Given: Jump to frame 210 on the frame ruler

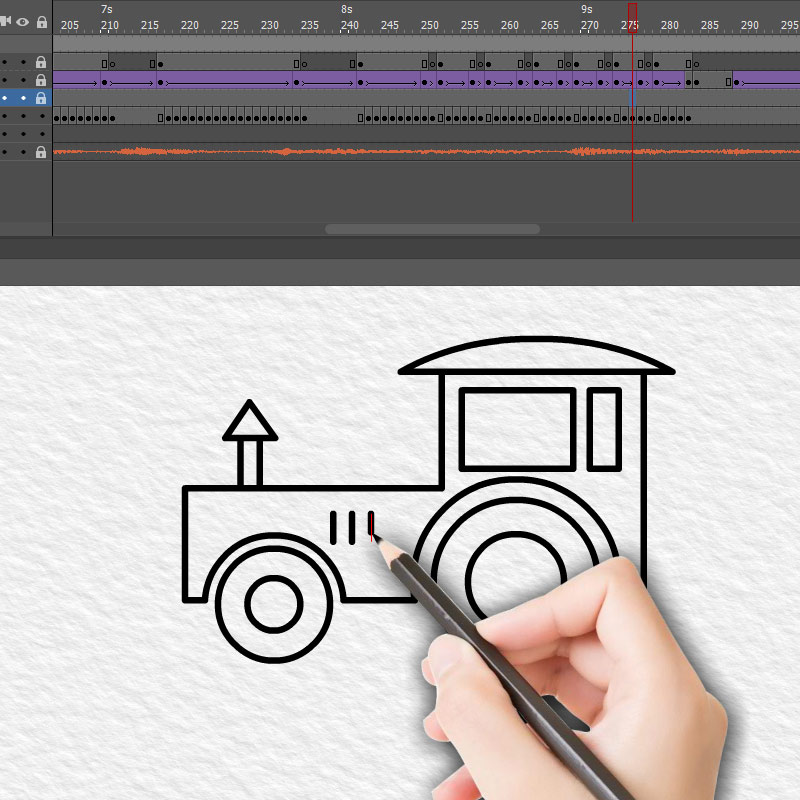Looking at the screenshot, I should [x=110, y=25].
